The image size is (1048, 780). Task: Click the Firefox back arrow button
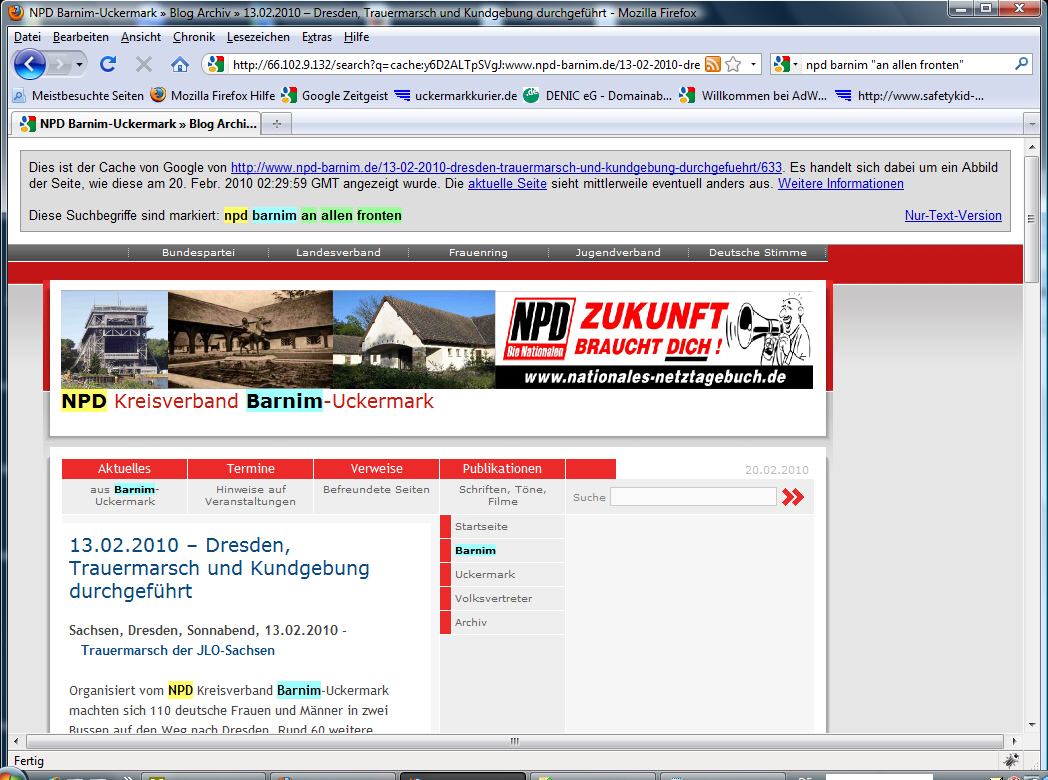pyautogui.click(x=31, y=64)
